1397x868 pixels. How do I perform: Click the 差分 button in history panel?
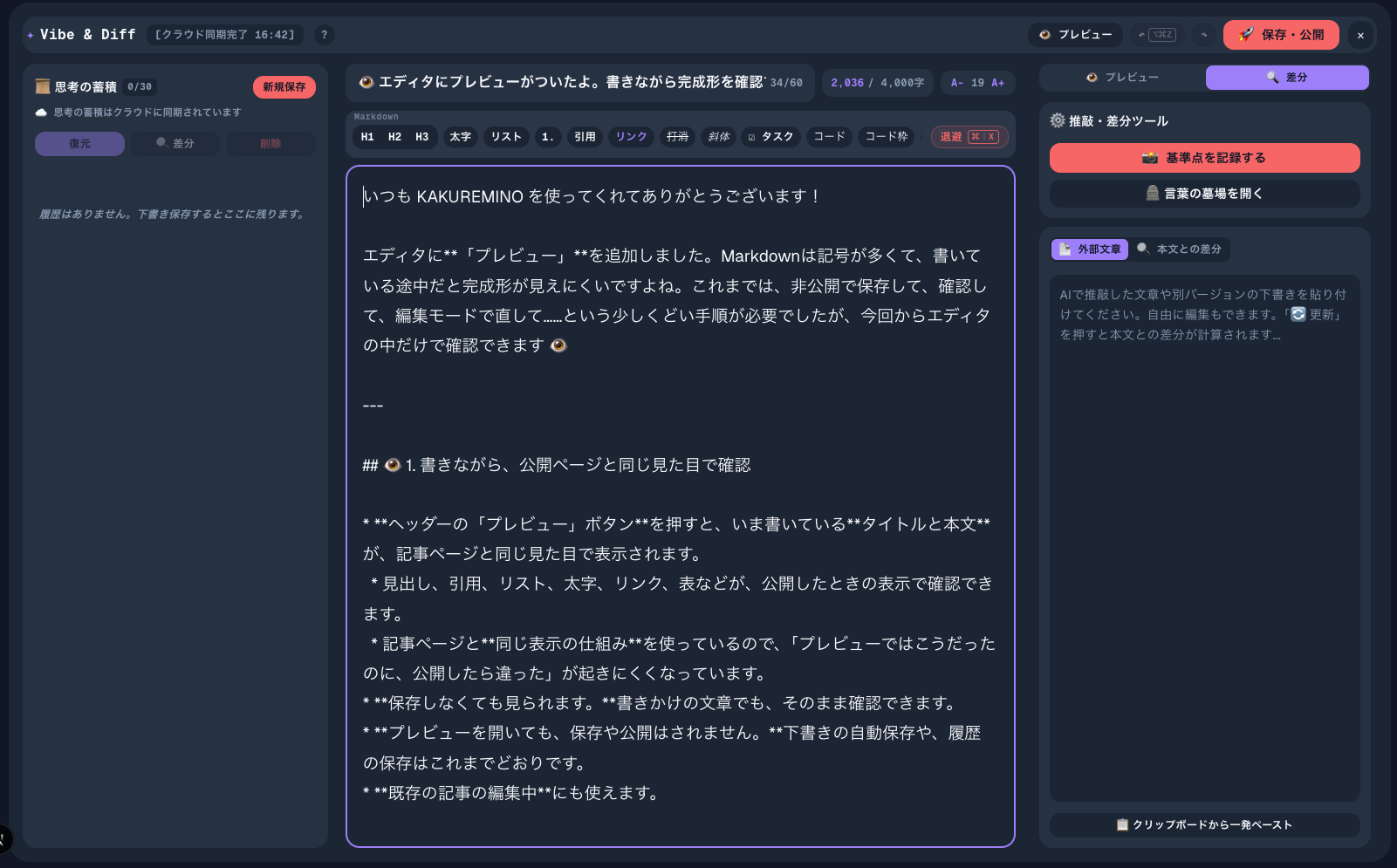[175, 144]
